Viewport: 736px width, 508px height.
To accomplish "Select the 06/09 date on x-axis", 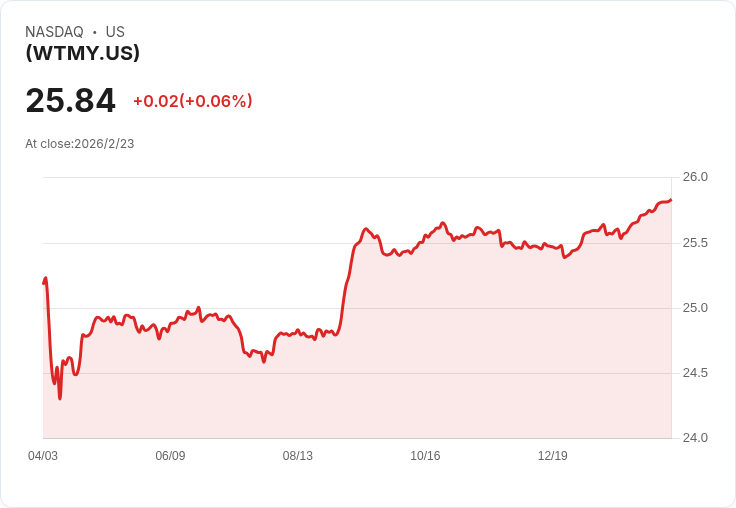I will pos(170,456).
